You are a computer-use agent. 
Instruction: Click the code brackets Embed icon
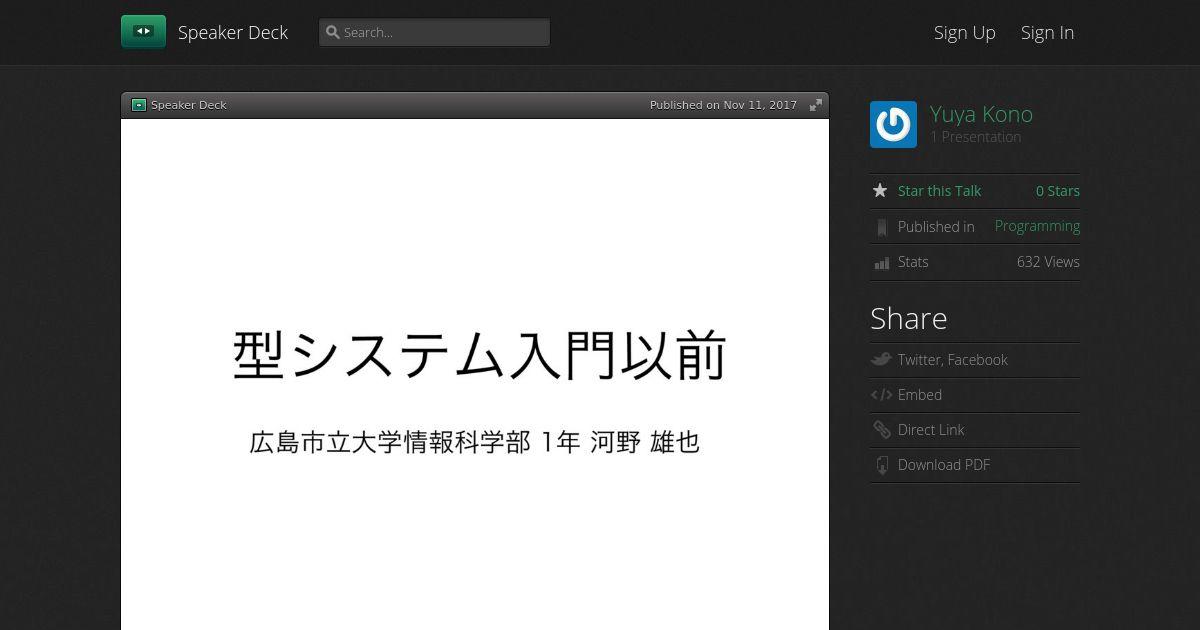881,395
